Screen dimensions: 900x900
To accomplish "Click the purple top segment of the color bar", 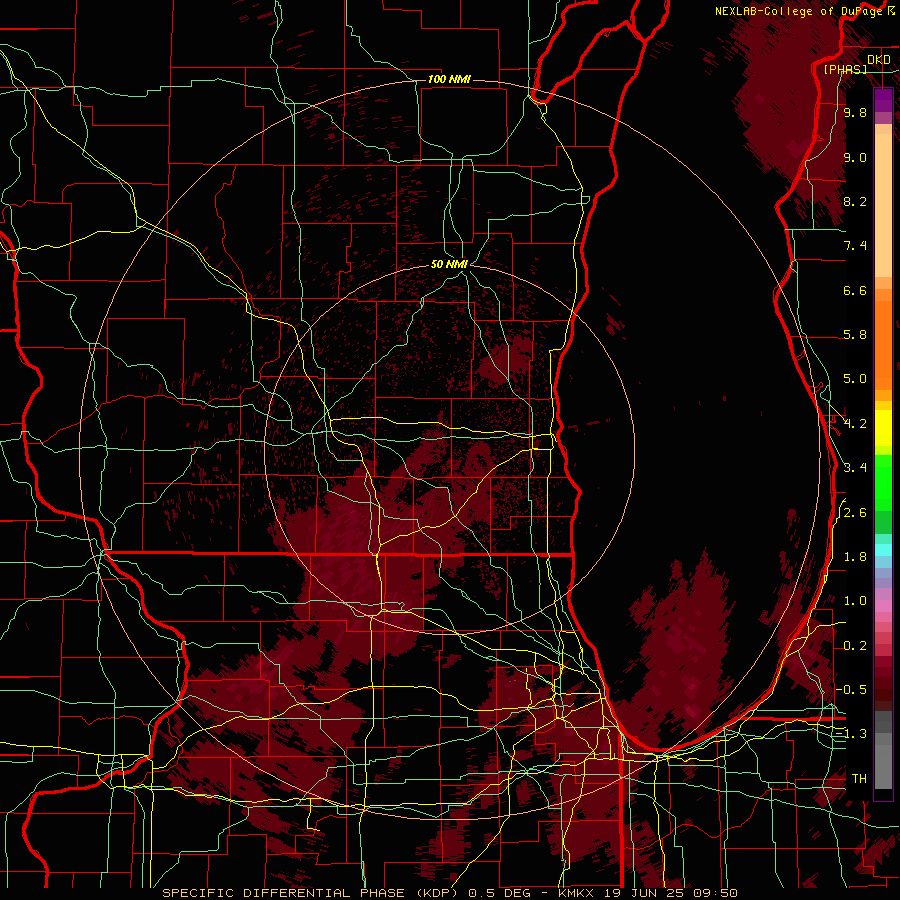I will [x=883, y=100].
